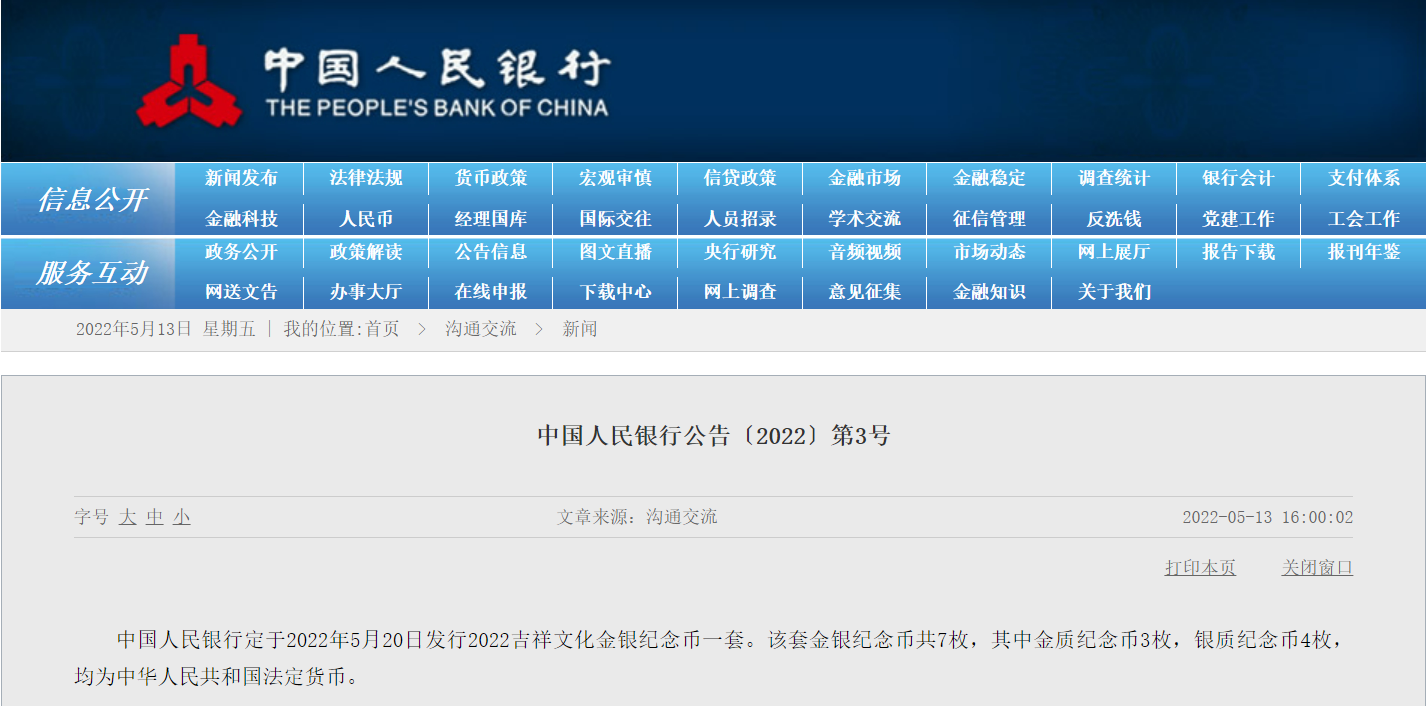1427x706 pixels.
Task: Navigate to 办事大厅
Action: click(366, 292)
